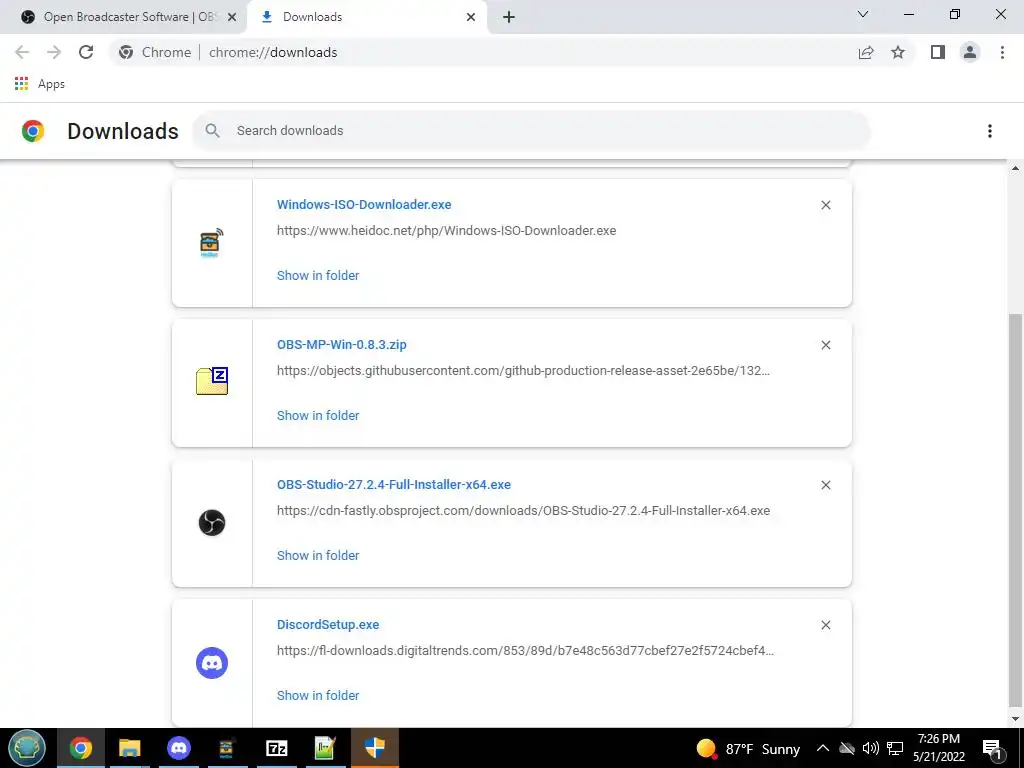
Task: Open File Explorer from the taskbar
Action: [x=130, y=748]
